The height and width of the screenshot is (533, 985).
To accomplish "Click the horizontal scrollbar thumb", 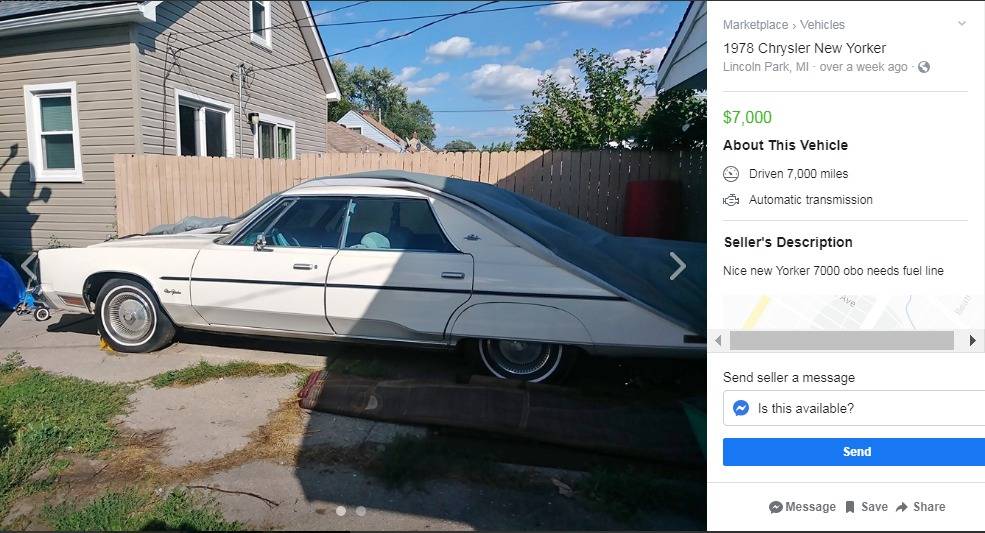I will click(842, 341).
